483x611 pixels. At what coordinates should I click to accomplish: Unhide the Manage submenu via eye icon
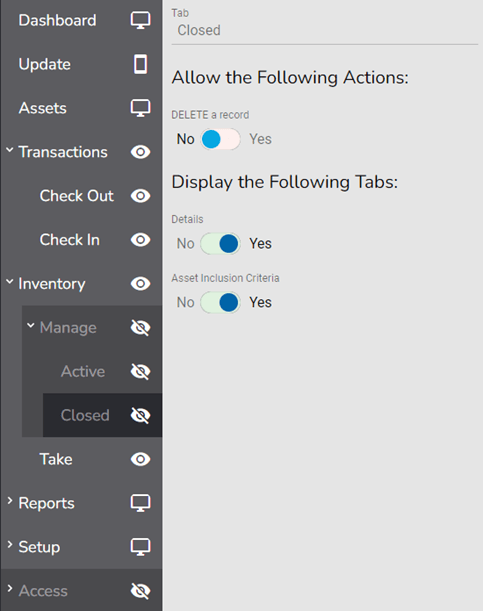140,328
